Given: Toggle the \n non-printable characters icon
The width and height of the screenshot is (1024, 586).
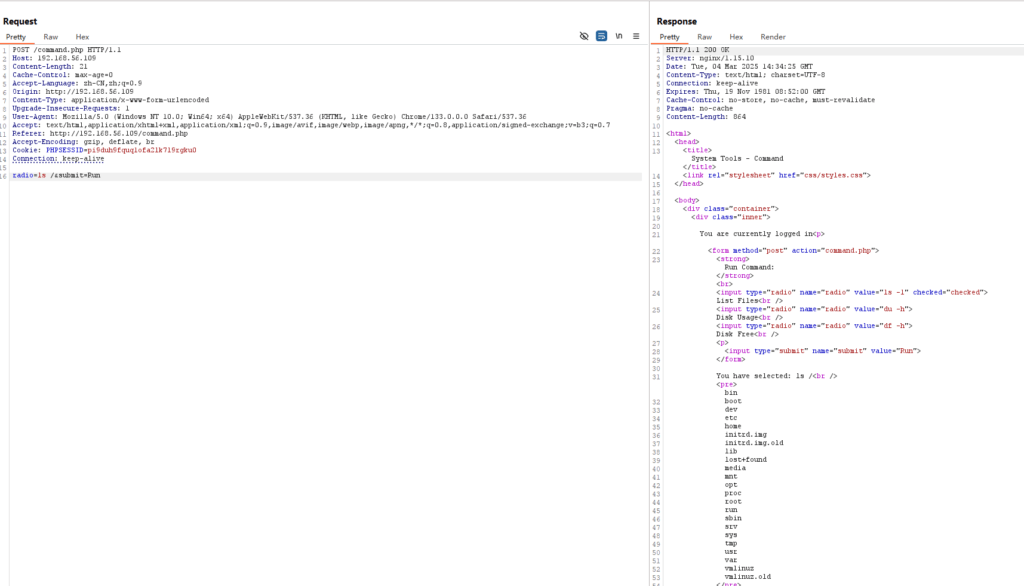Looking at the screenshot, I should 619,36.
